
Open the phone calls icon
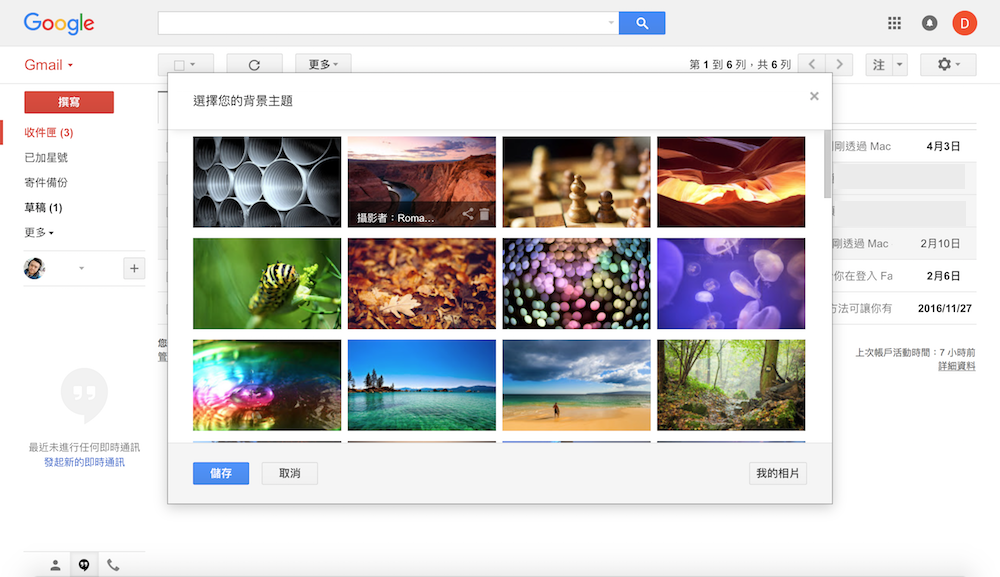[x=113, y=565]
